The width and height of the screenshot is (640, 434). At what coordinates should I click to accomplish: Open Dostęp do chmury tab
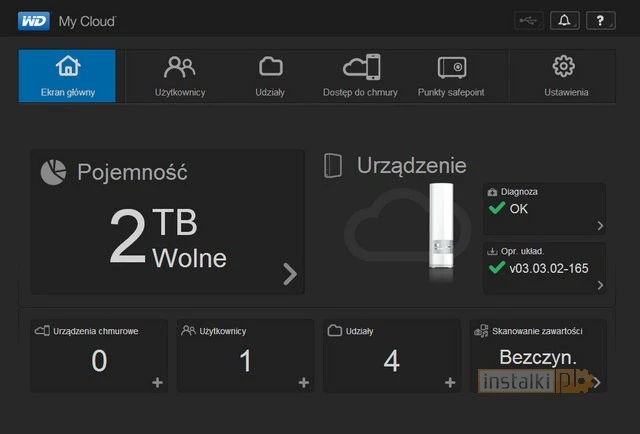click(360, 76)
